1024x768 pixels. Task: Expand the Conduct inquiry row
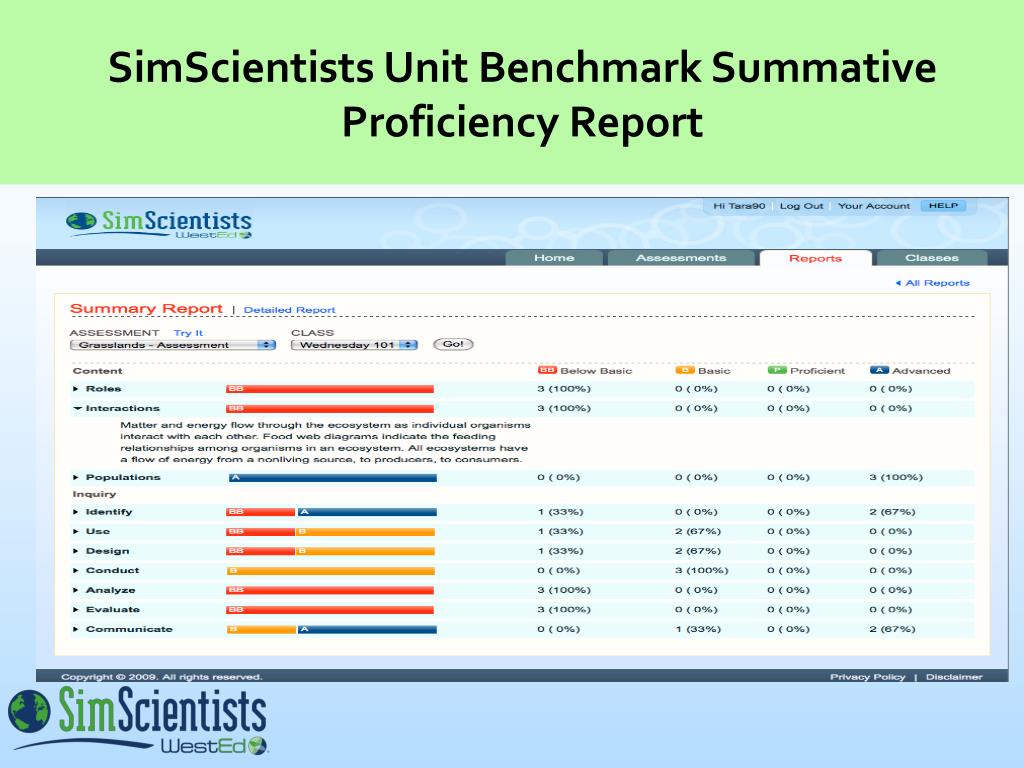click(x=76, y=571)
